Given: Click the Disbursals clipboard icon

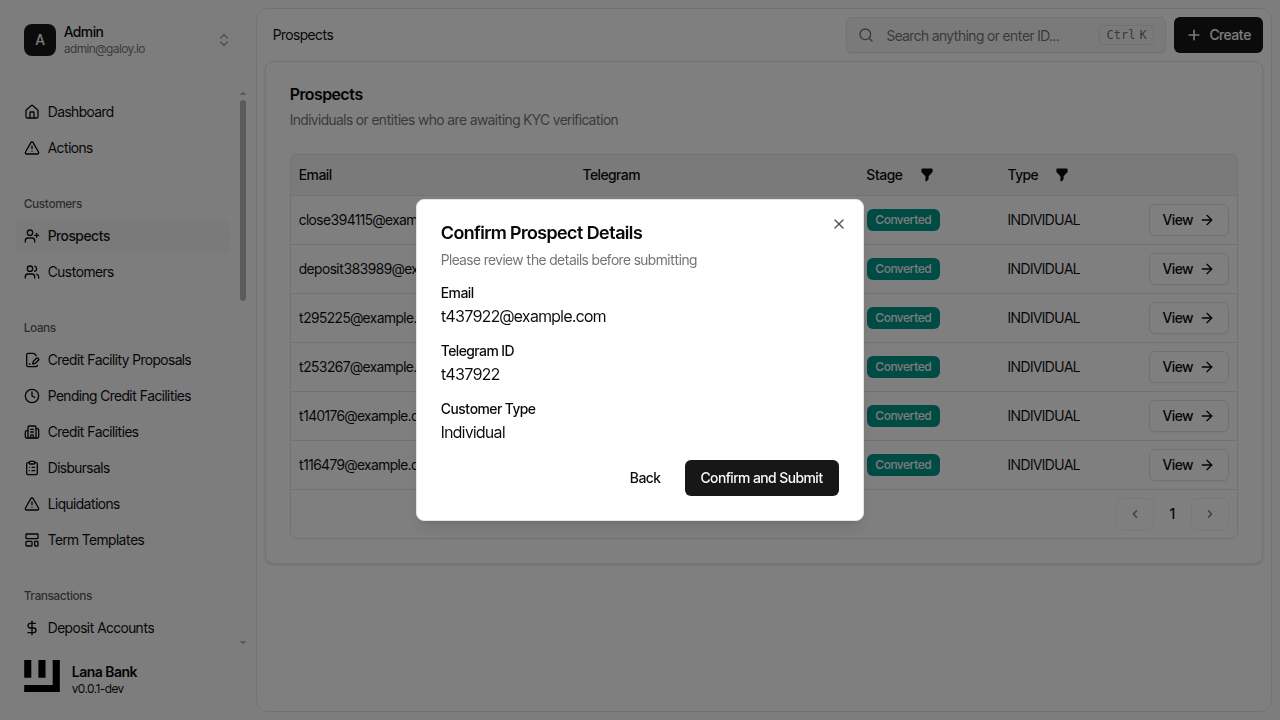Looking at the screenshot, I should 32,468.
